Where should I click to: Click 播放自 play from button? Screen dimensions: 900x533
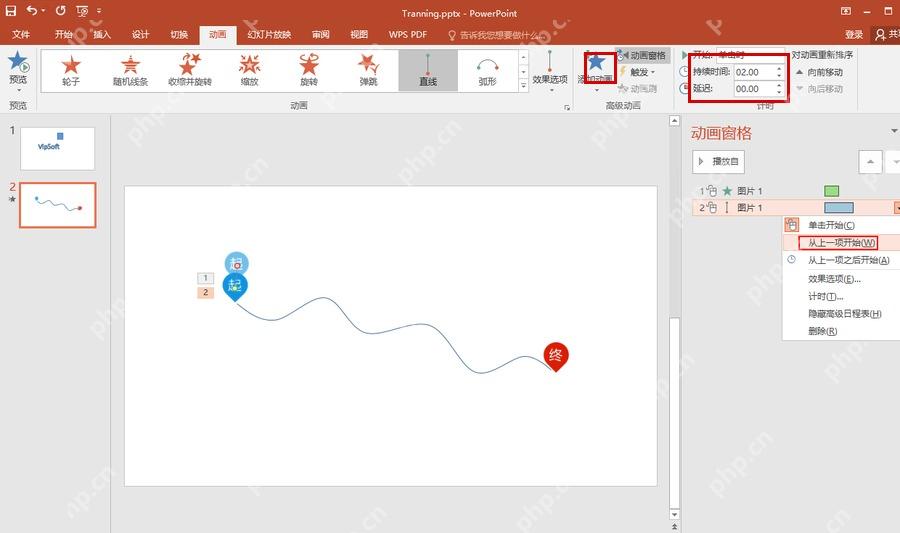point(719,162)
